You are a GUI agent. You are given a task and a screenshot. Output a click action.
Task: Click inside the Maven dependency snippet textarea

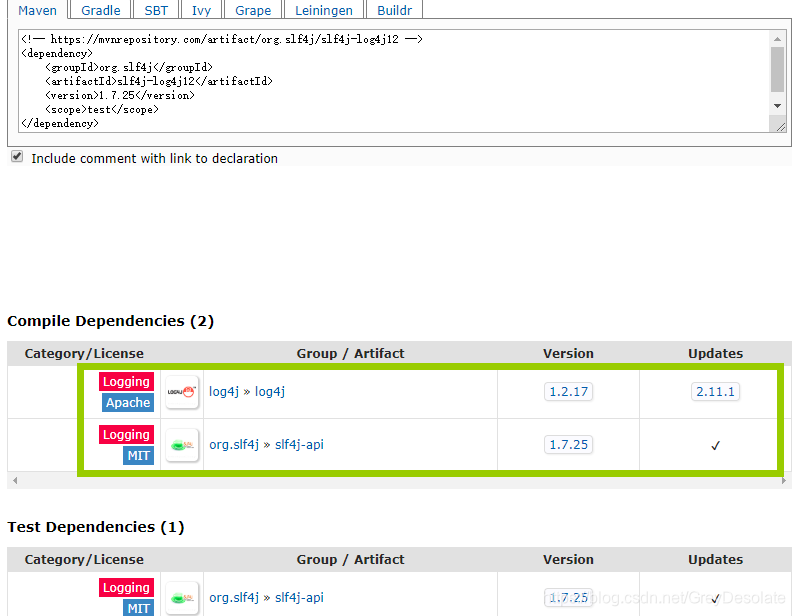pos(394,81)
